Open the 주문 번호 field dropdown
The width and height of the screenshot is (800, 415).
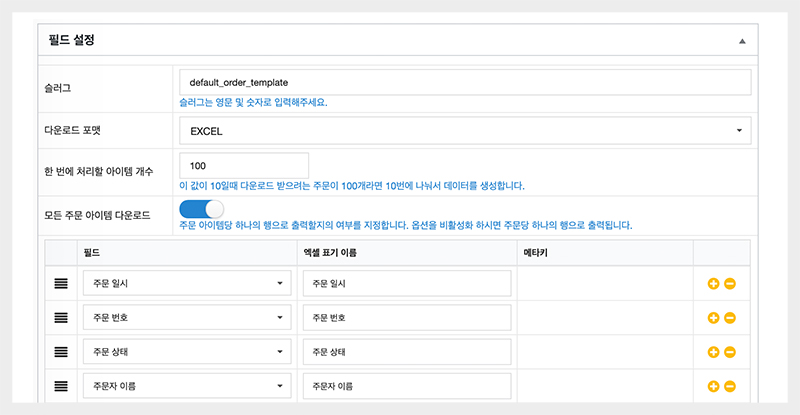186,318
